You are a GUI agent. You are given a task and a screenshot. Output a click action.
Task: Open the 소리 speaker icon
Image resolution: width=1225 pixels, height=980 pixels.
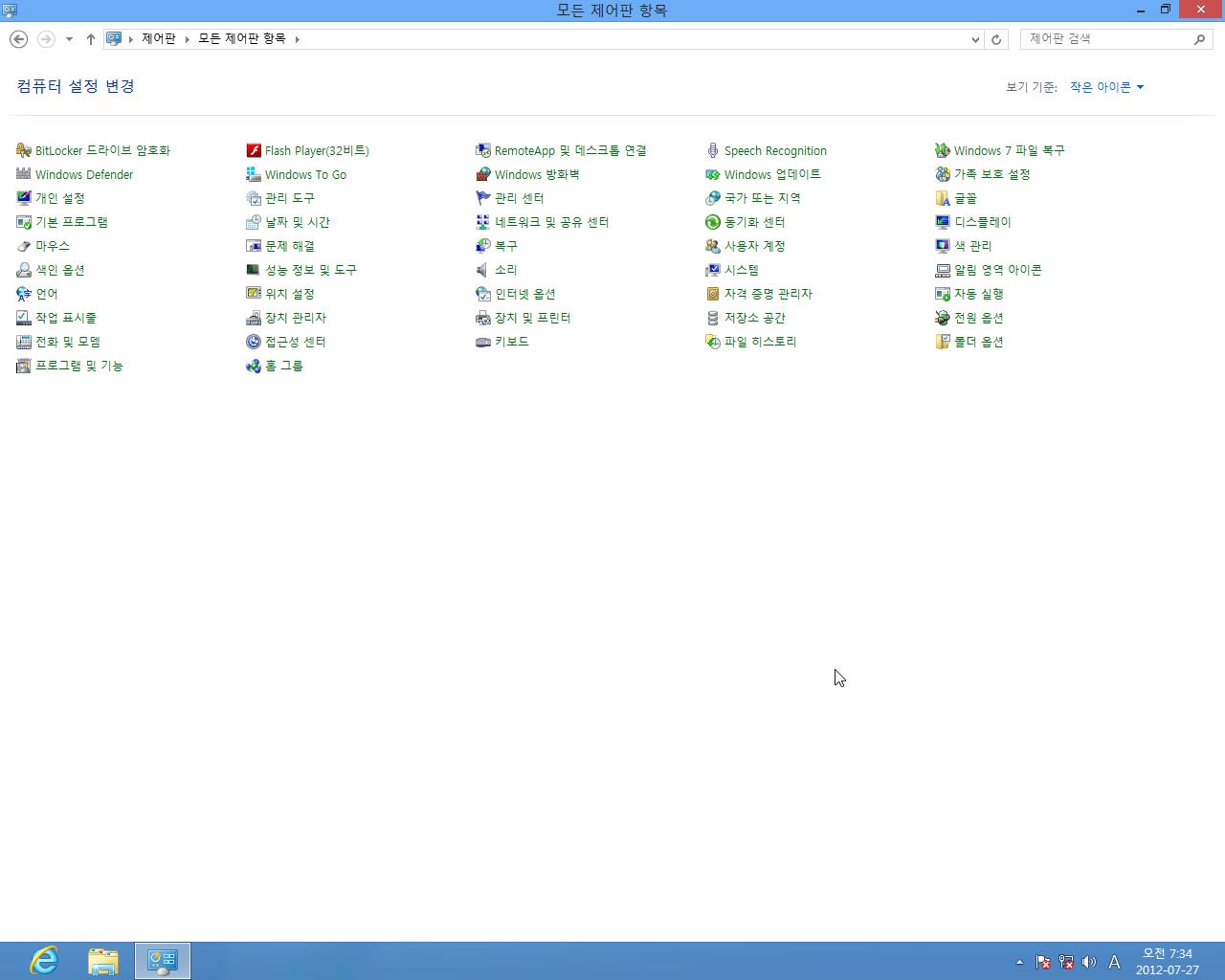click(x=483, y=270)
